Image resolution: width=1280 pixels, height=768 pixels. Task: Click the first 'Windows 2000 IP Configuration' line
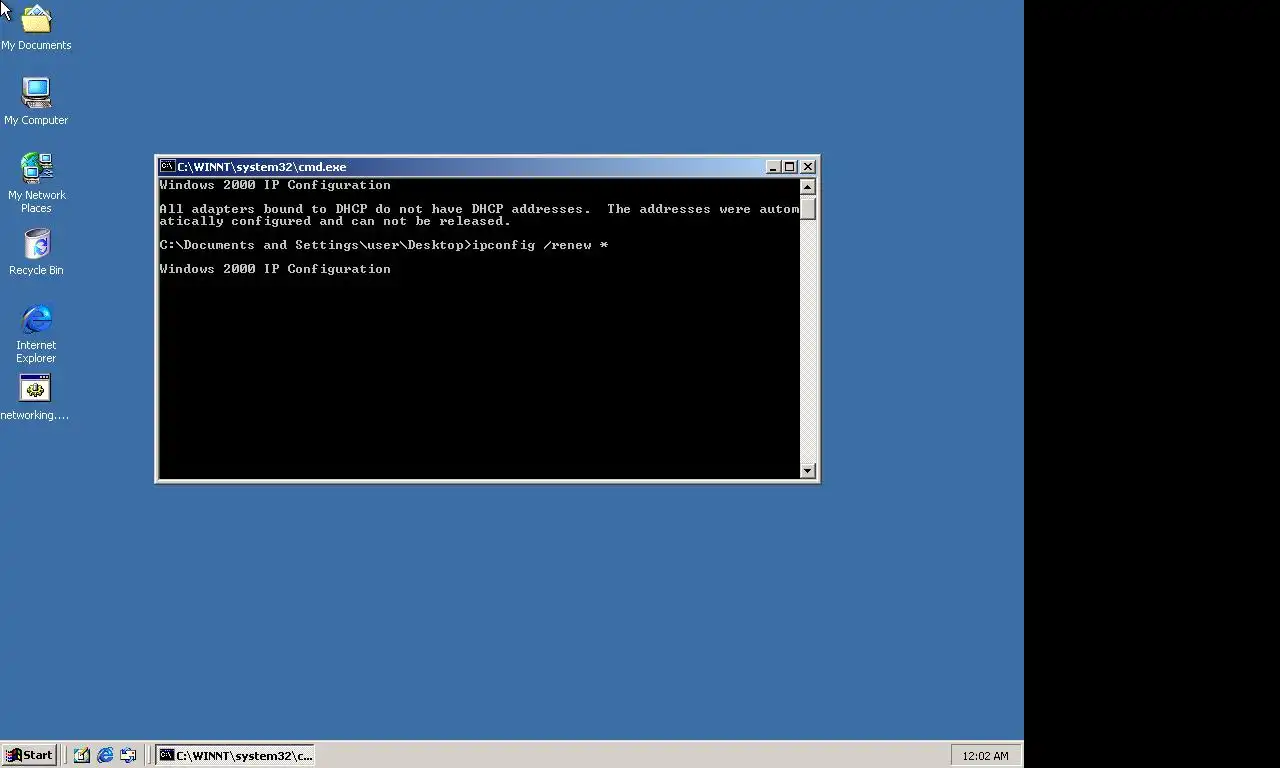275,185
